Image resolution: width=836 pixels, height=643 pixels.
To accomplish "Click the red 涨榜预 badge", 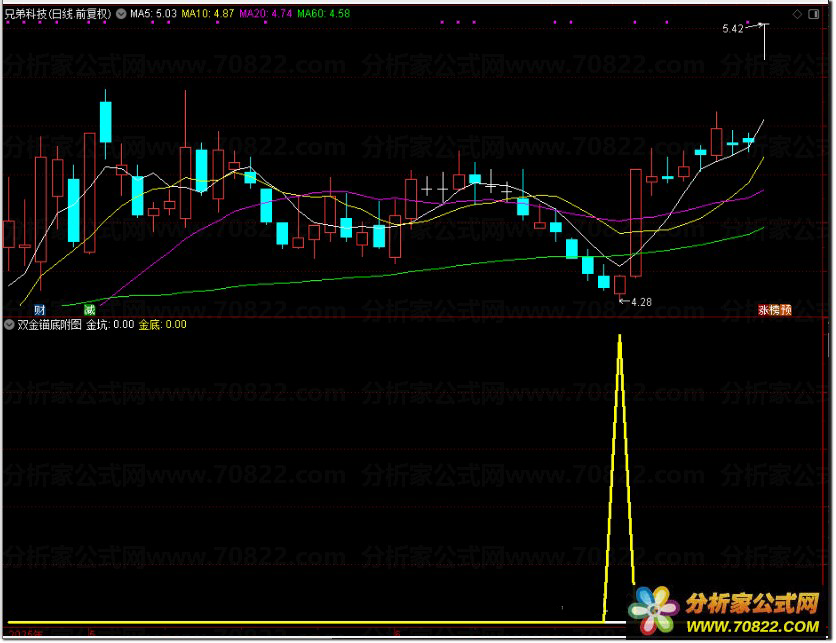I will point(775,310).
